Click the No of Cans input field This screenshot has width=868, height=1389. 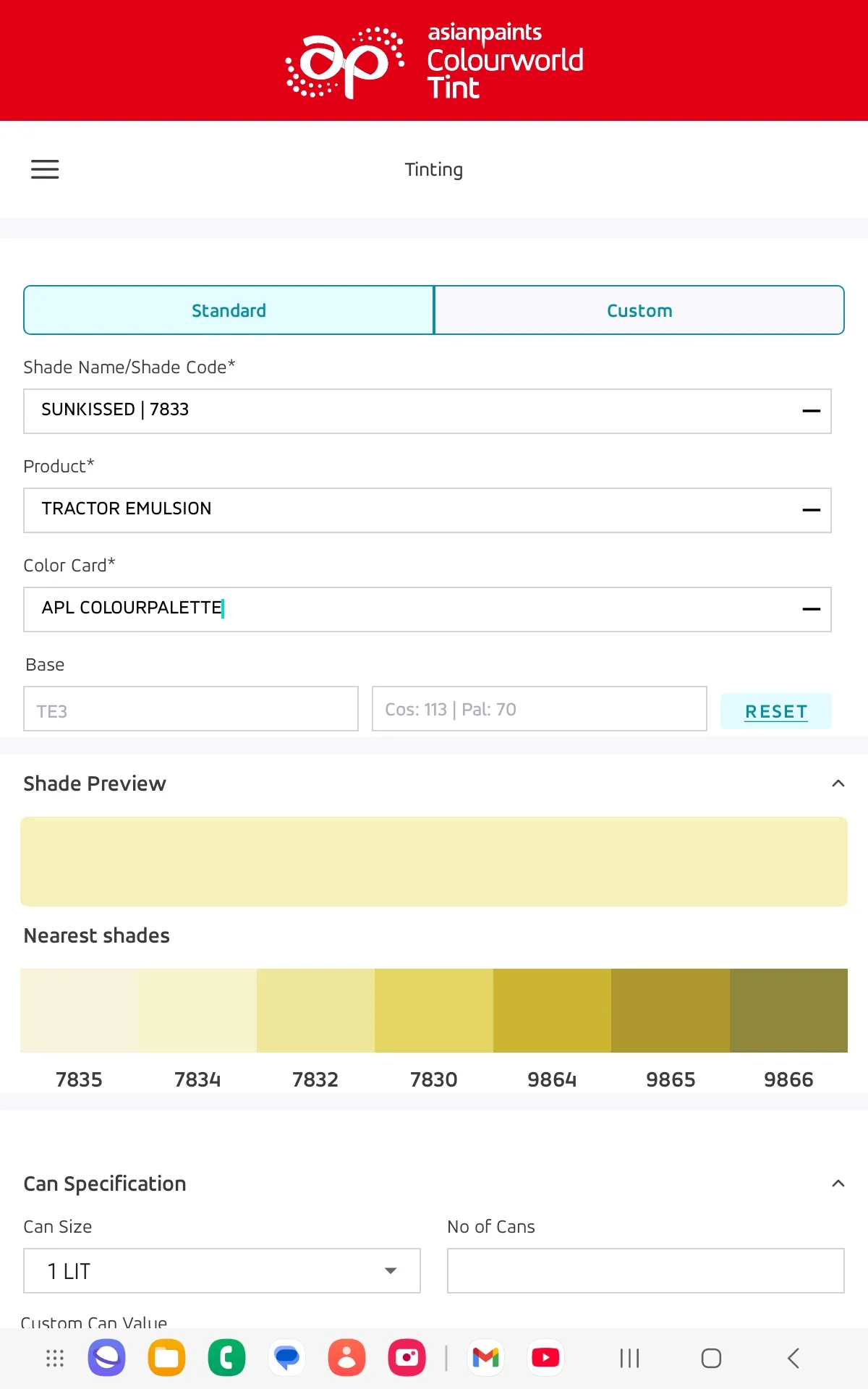(646, 1271)
